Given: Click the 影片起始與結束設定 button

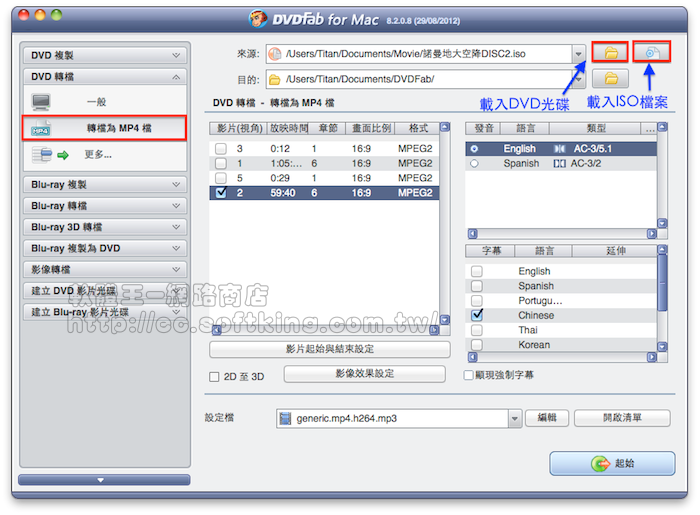Looking at the screenshot, I should point(329,349).
